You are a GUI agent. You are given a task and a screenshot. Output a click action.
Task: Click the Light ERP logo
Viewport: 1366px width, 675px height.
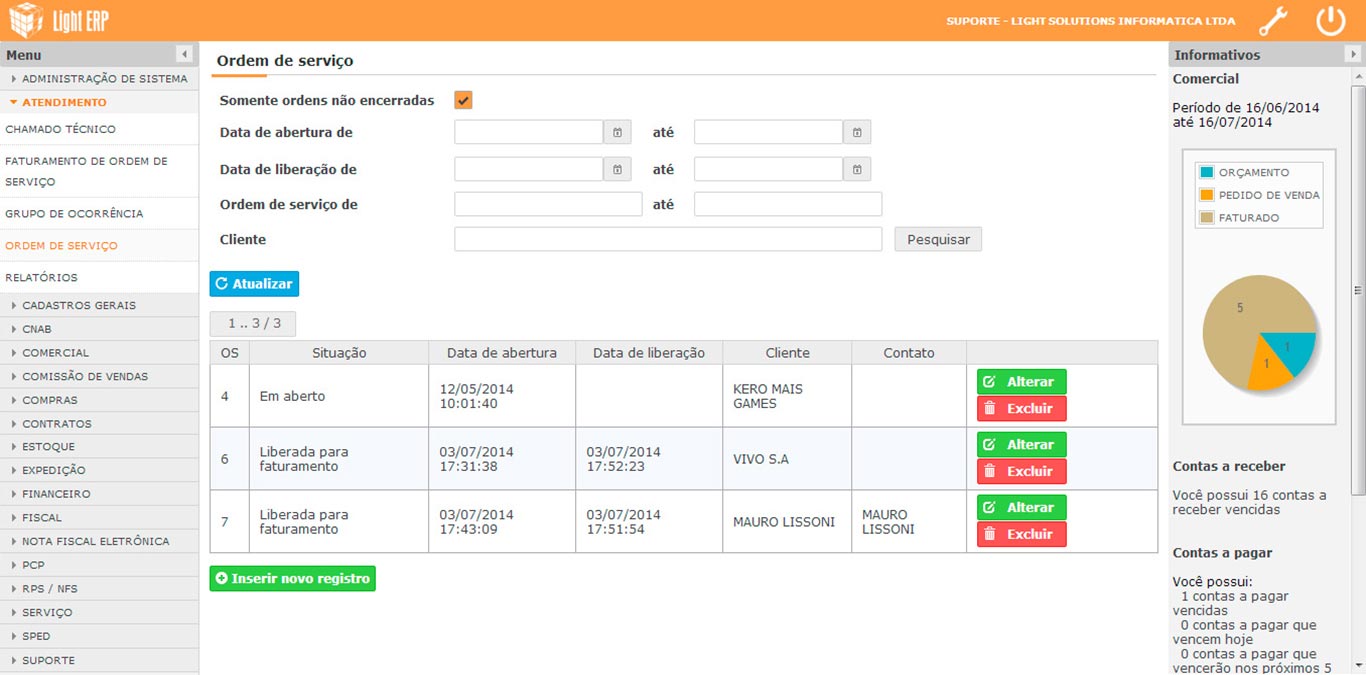point(58,20)
